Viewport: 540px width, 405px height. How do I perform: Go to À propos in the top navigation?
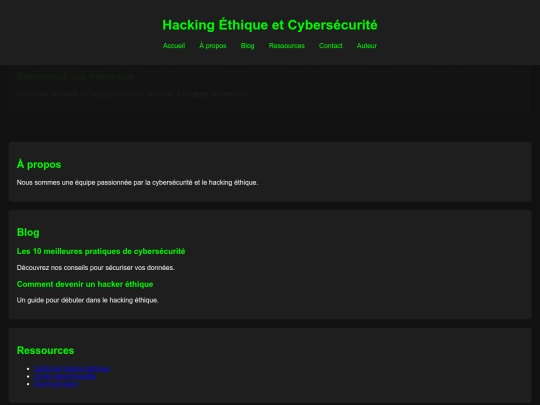(x=213, y=46)
